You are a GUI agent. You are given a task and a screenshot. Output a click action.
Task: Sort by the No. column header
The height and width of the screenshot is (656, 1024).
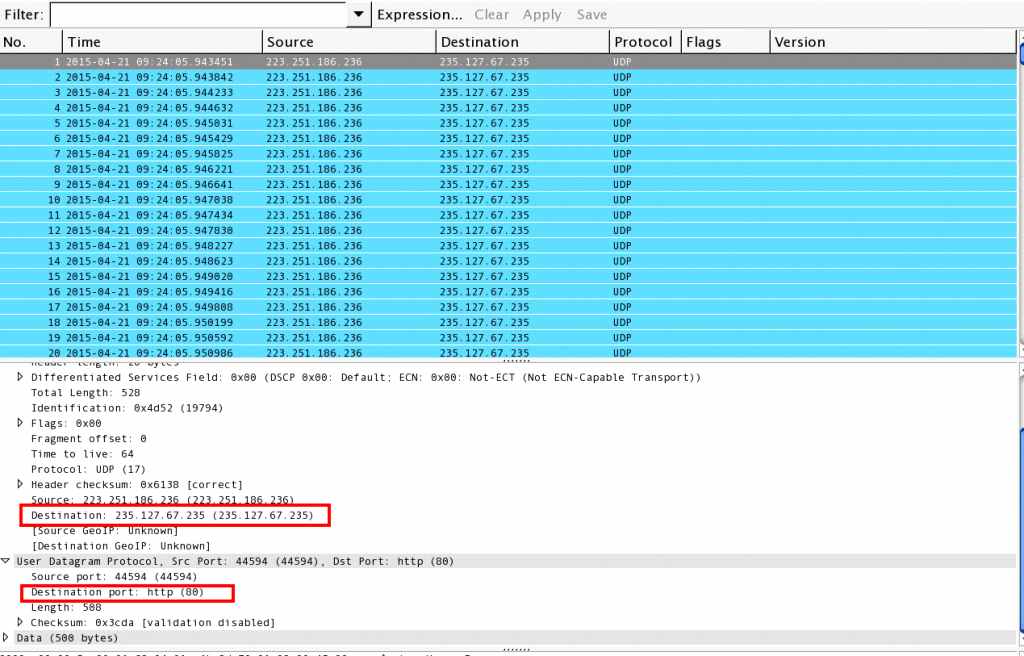(x=31, y=42)
